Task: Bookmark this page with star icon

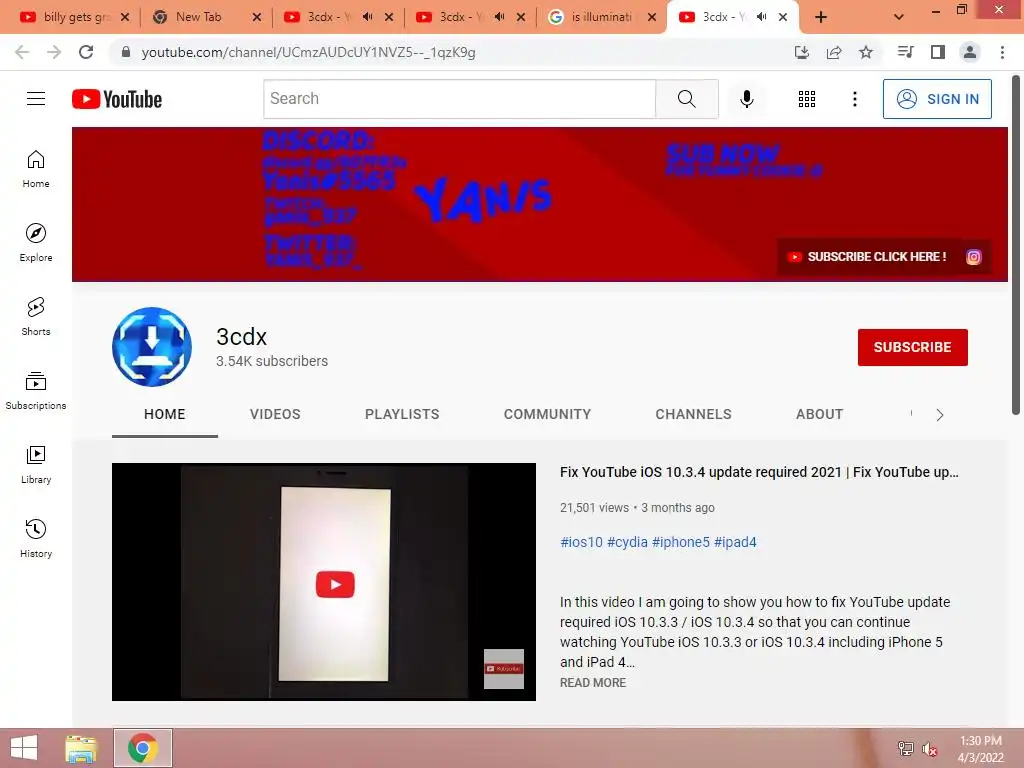Action: [866, 52]
